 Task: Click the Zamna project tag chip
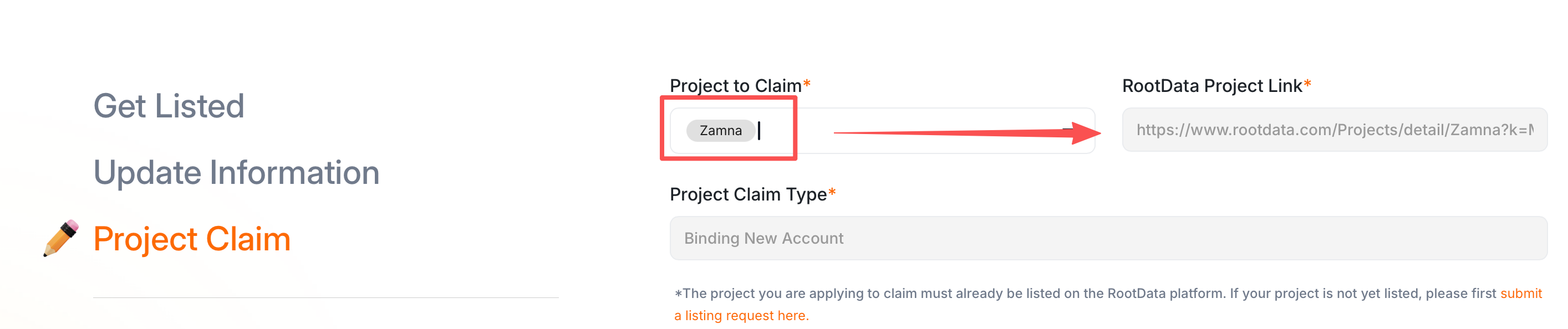[720, 131]
